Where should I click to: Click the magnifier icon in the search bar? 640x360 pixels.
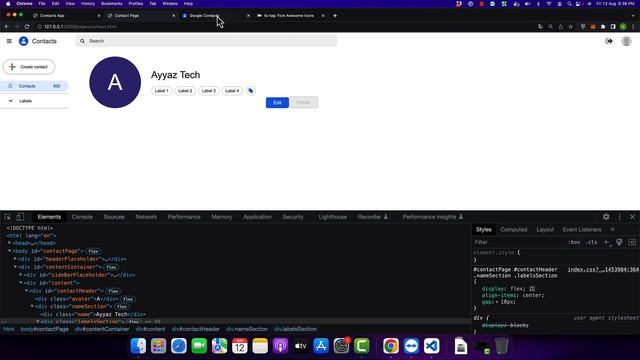pyautogui.click(x=82, y=41)
